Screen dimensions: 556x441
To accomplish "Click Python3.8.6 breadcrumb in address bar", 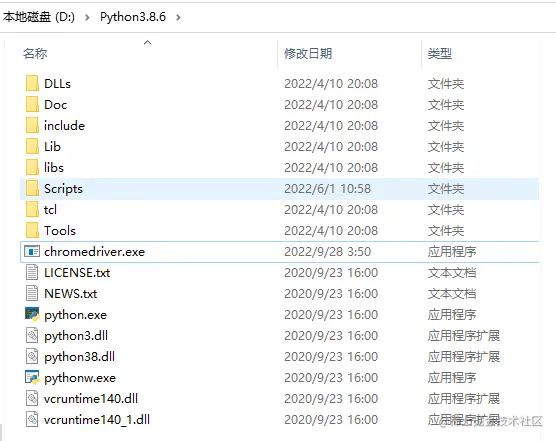I will pos(133,17).
